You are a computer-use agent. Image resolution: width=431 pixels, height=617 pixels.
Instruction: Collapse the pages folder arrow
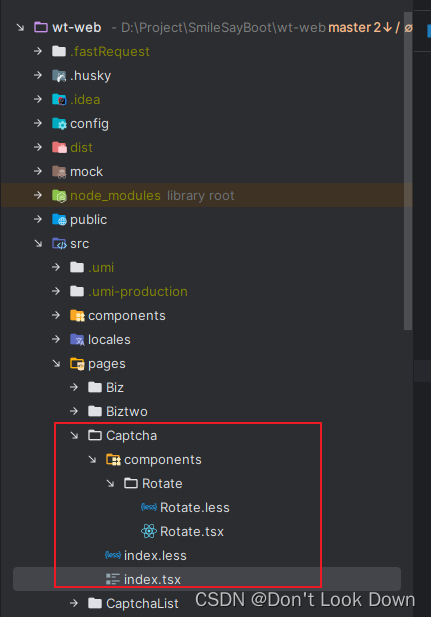(x=56, y=364)
